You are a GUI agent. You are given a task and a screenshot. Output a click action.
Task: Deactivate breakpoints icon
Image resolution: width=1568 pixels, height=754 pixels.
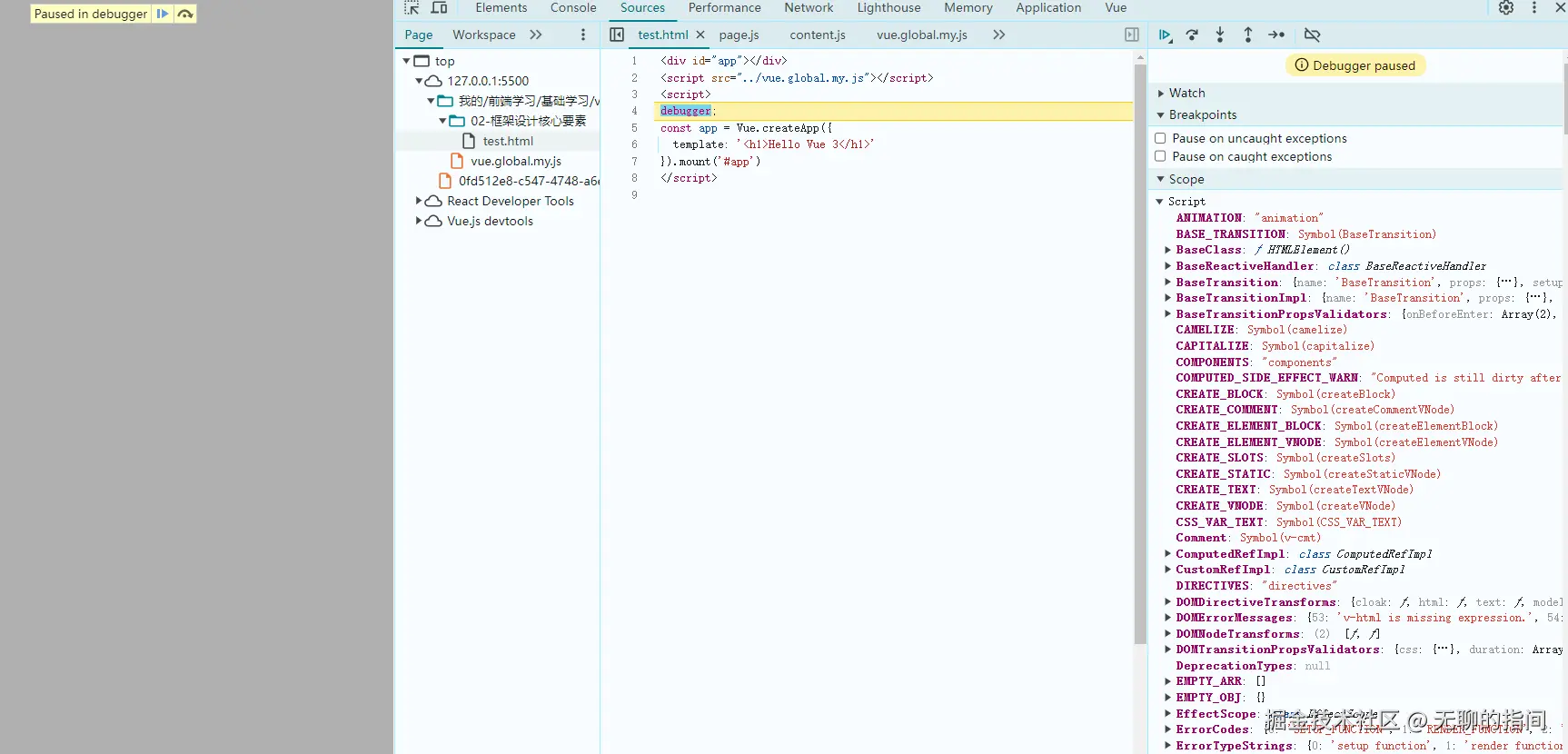tap(1312, 35)
